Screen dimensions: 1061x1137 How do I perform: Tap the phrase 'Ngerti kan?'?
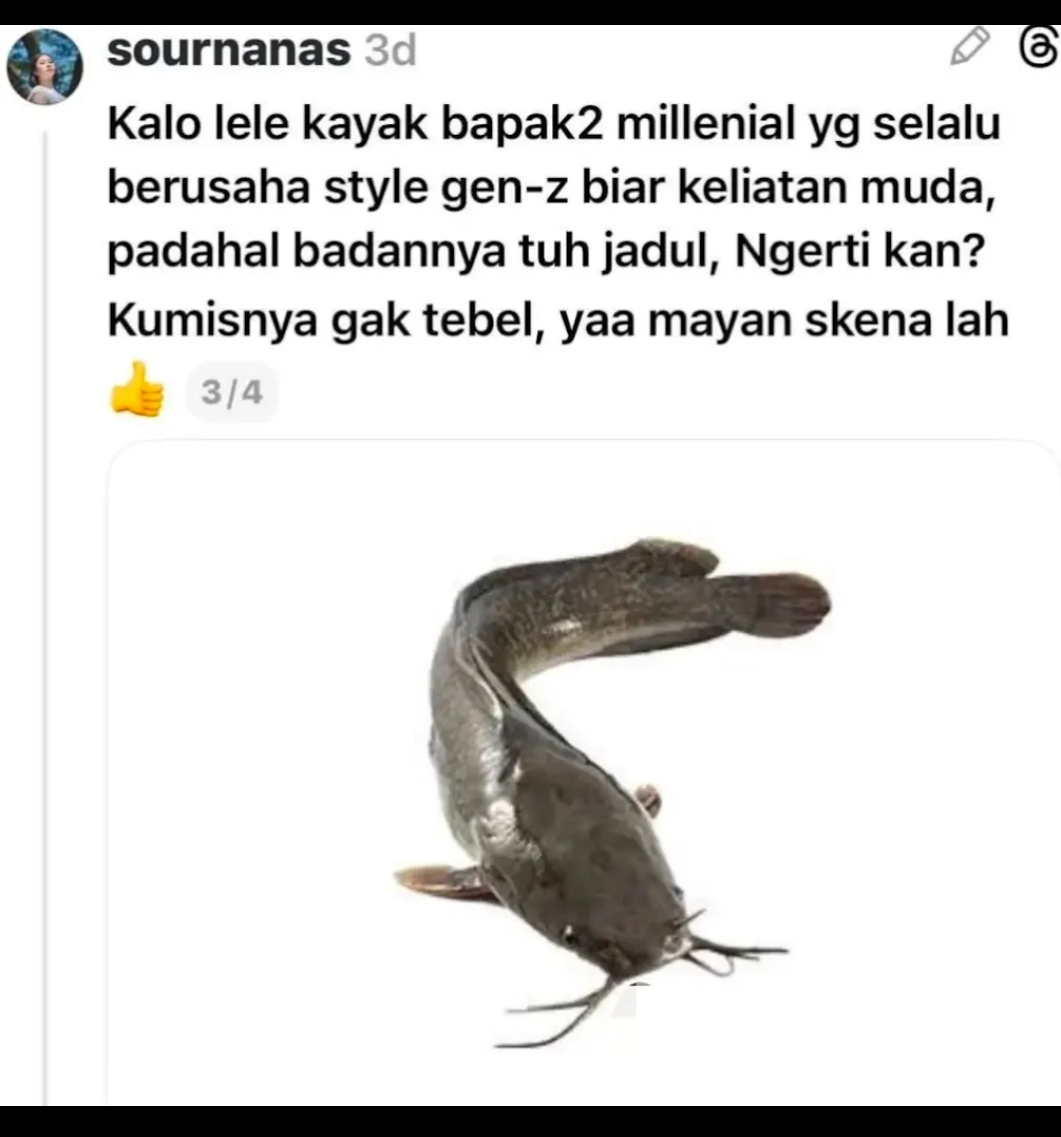pyautogui.click(x=861, y=252)
